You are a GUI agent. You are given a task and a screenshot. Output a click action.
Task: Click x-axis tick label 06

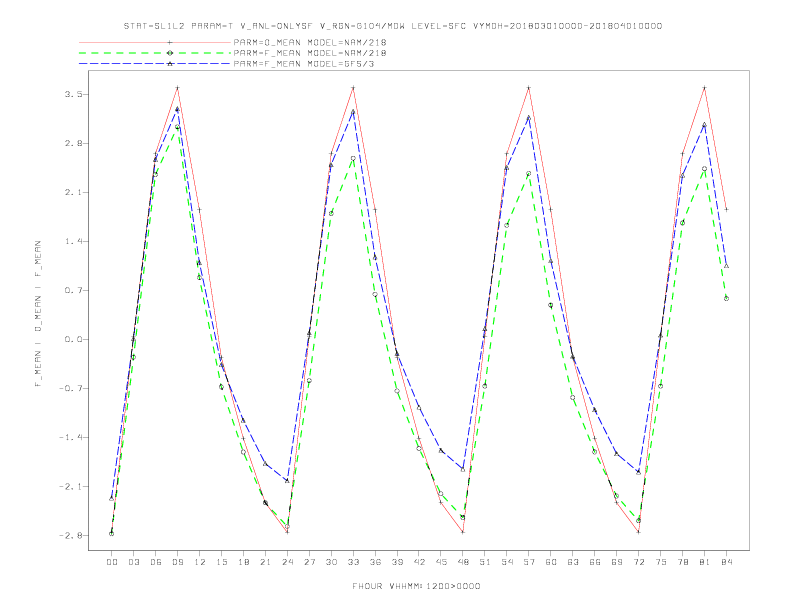click(x=156, y=562)
